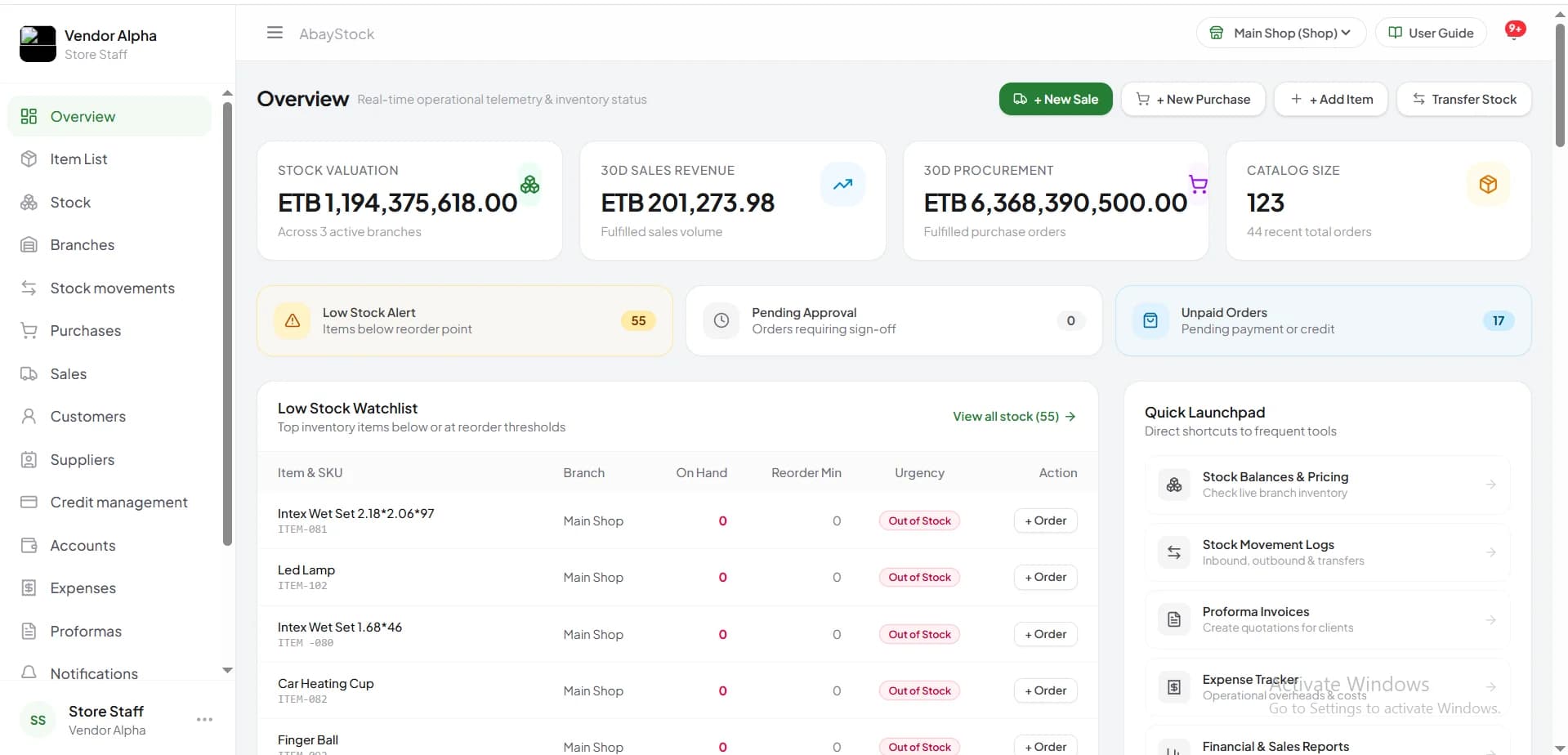Image resolution: width=1568 pixels, height=755 pixels.
Task: Select Overview in the sidebar menu
Action: tap(109, 116)
